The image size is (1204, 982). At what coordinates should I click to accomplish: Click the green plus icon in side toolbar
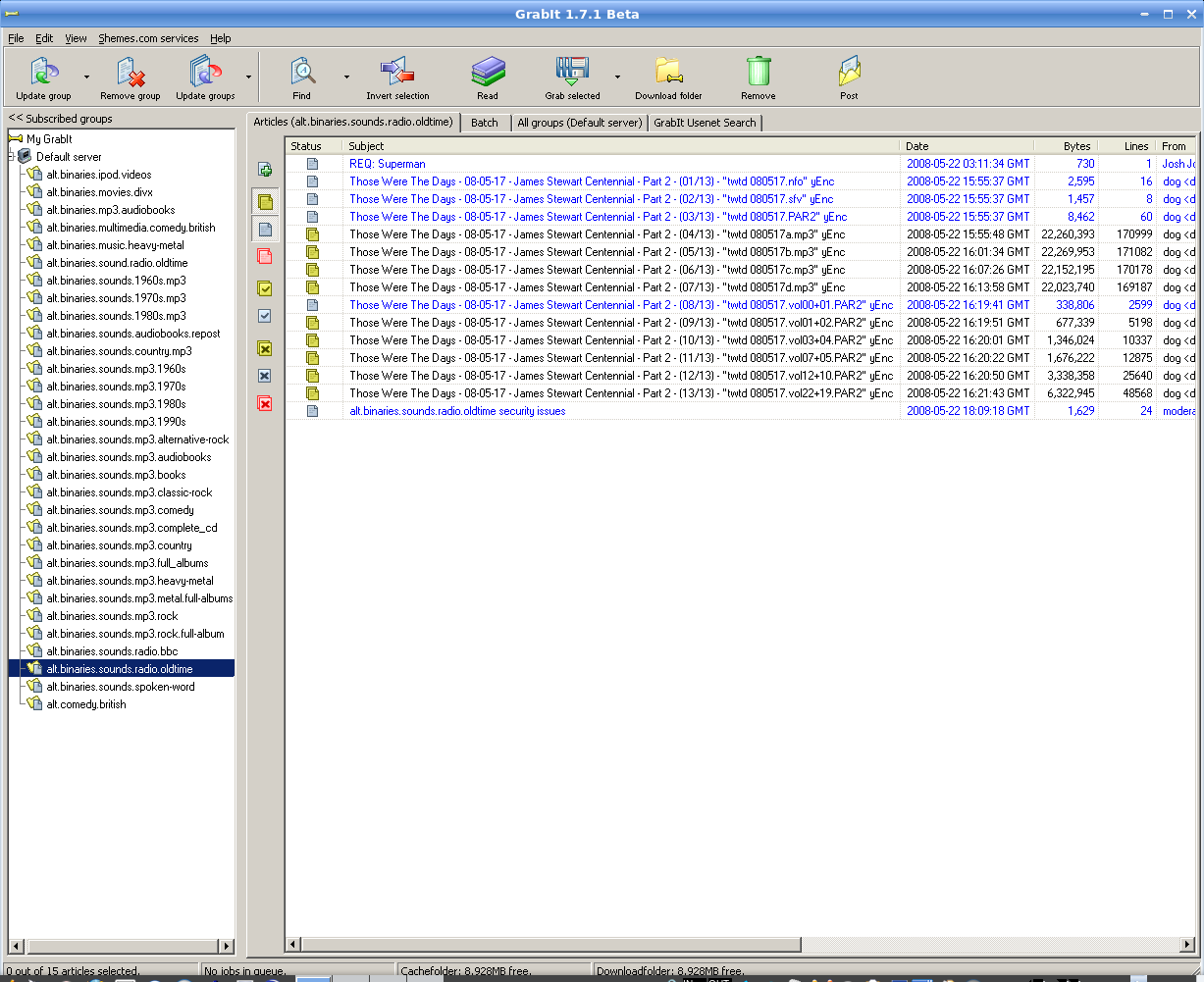tap(265, 170)
